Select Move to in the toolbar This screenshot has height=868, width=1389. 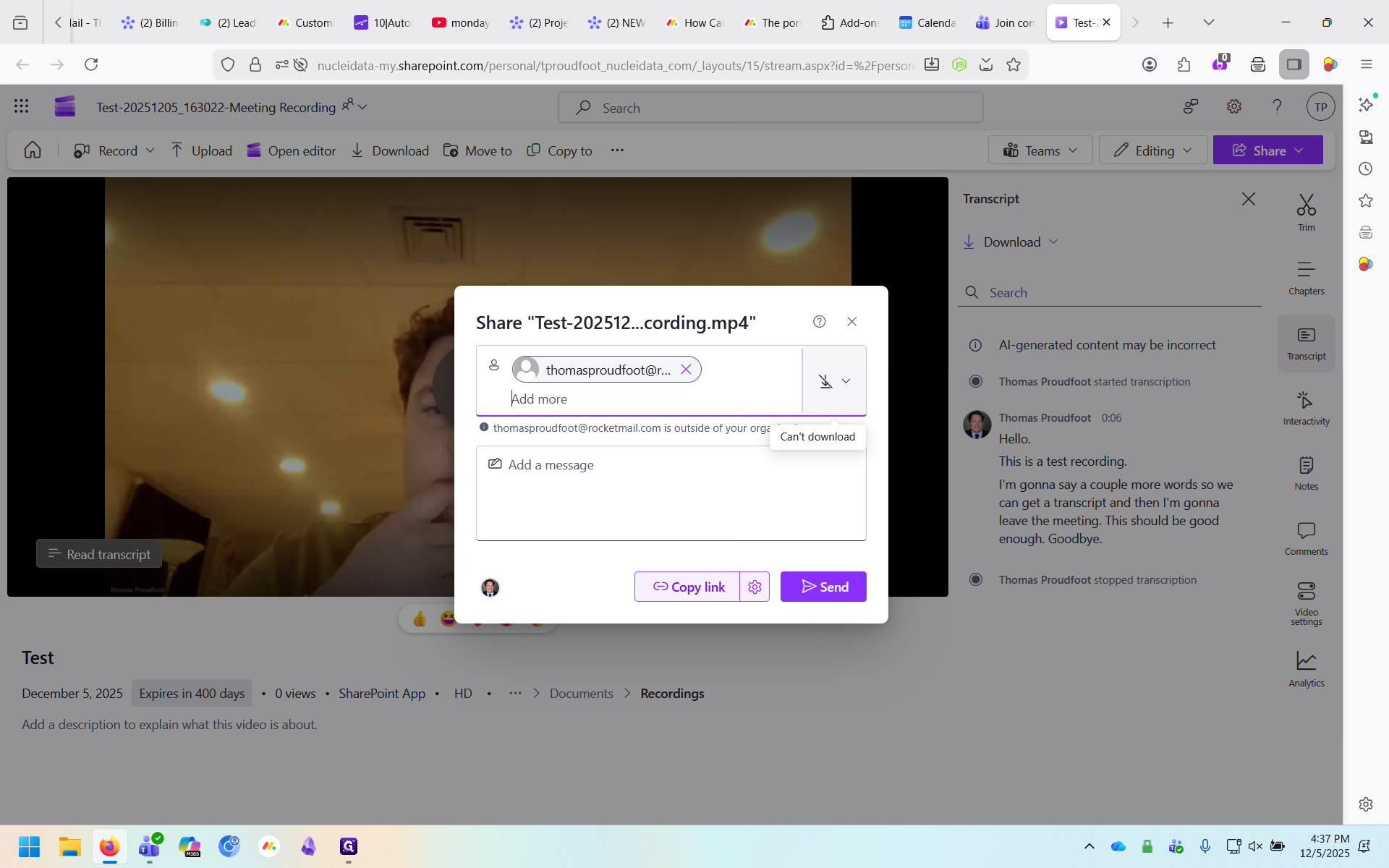[477, 150]
